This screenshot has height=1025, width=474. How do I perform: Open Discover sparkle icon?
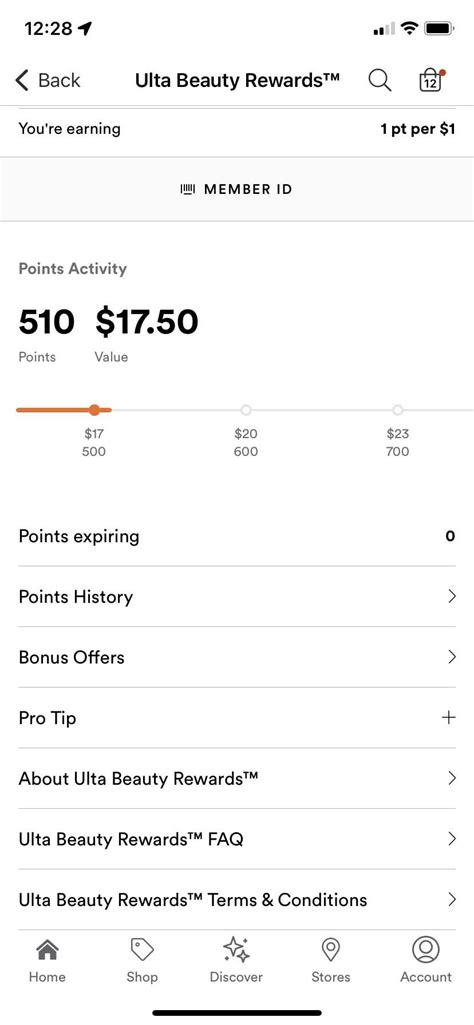(236, 949)
